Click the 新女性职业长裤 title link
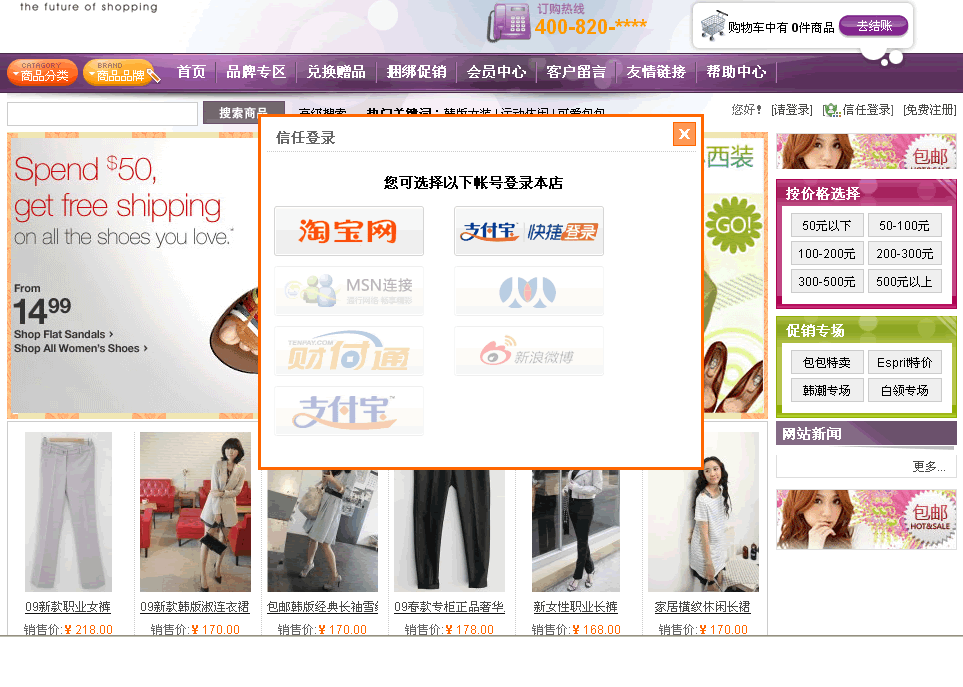 coord(575,607)
